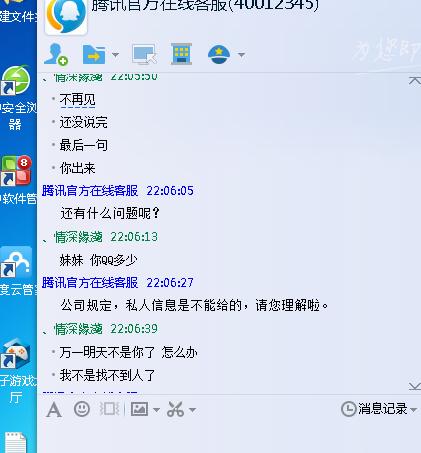The height and width of the screenshot is (453, 421).
Task: Click sender name 腾讯官方在线客服 at 22:06:05
Action: (x=90, y=191)
